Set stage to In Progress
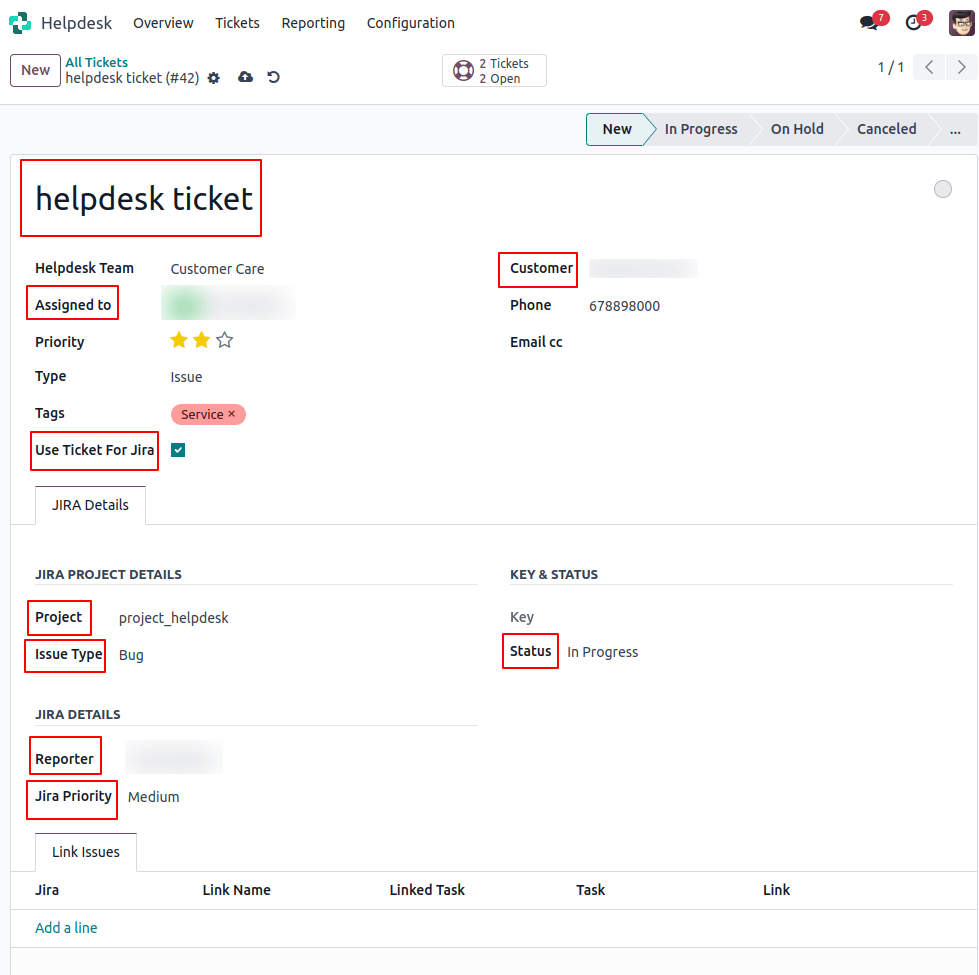The width and height of the screenshot is (979, 975). (x=701, y=129)
